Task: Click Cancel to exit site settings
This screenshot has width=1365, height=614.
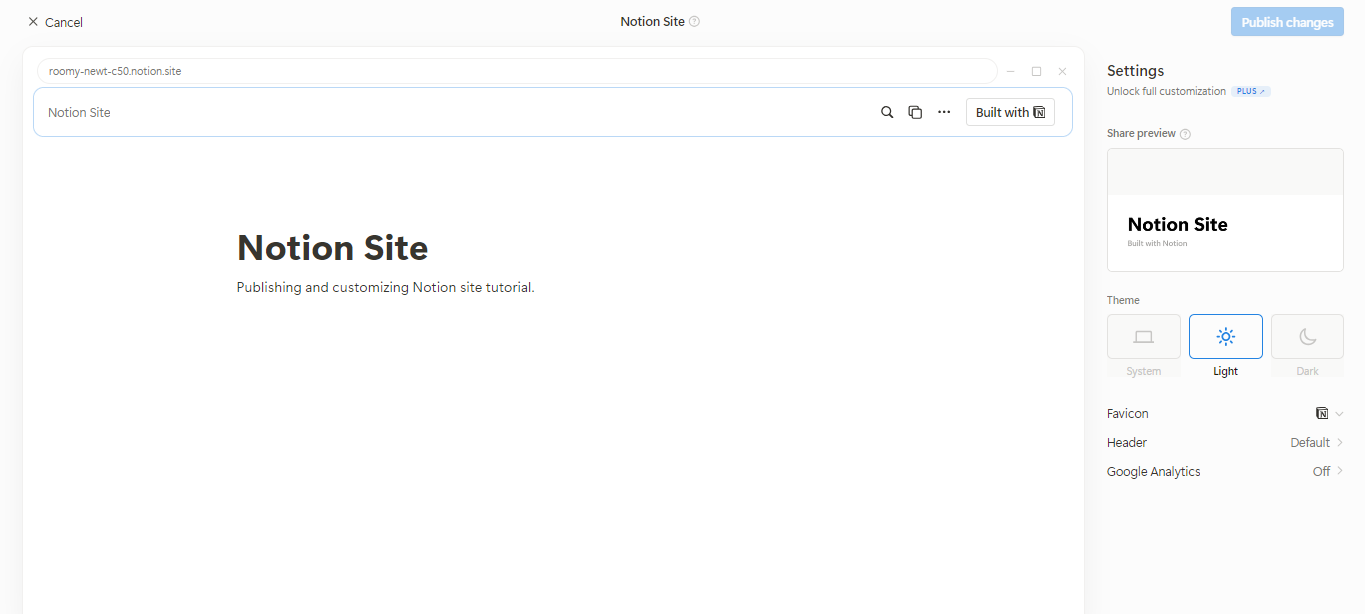Action: point(55,22)
